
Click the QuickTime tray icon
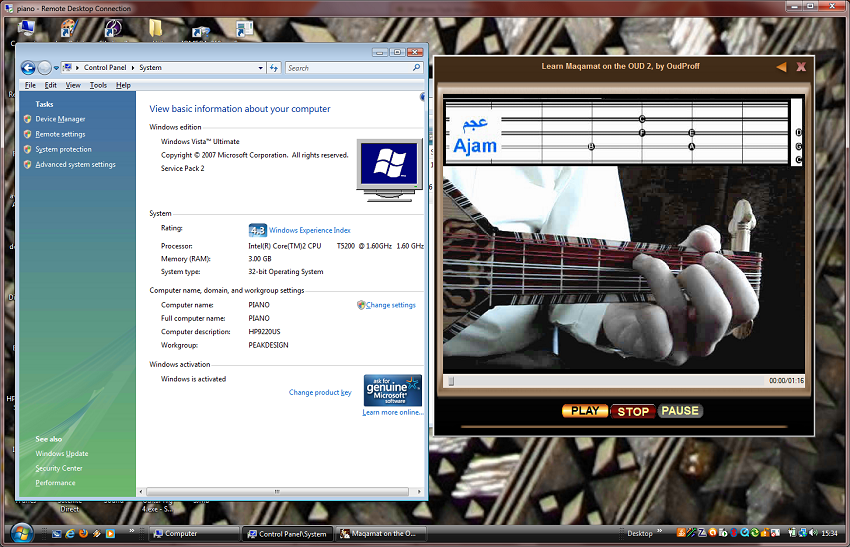[744, 532]
